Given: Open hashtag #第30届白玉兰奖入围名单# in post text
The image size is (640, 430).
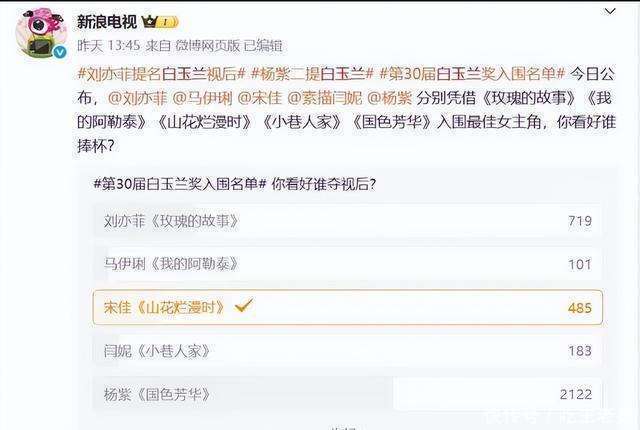Looking at the screenshot, I should pos(472,74).
